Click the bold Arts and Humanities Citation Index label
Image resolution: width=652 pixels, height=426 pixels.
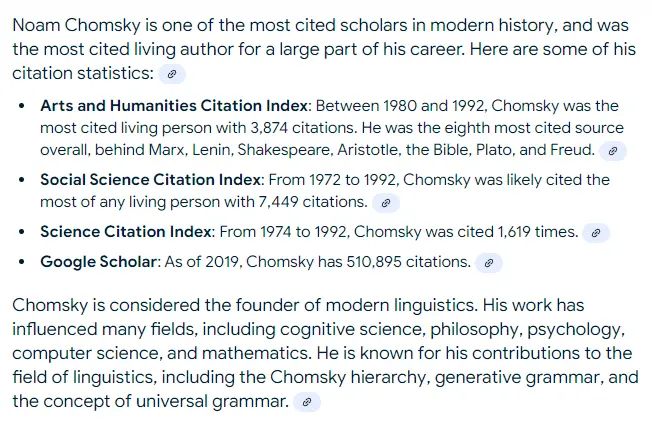pos(174,105)
